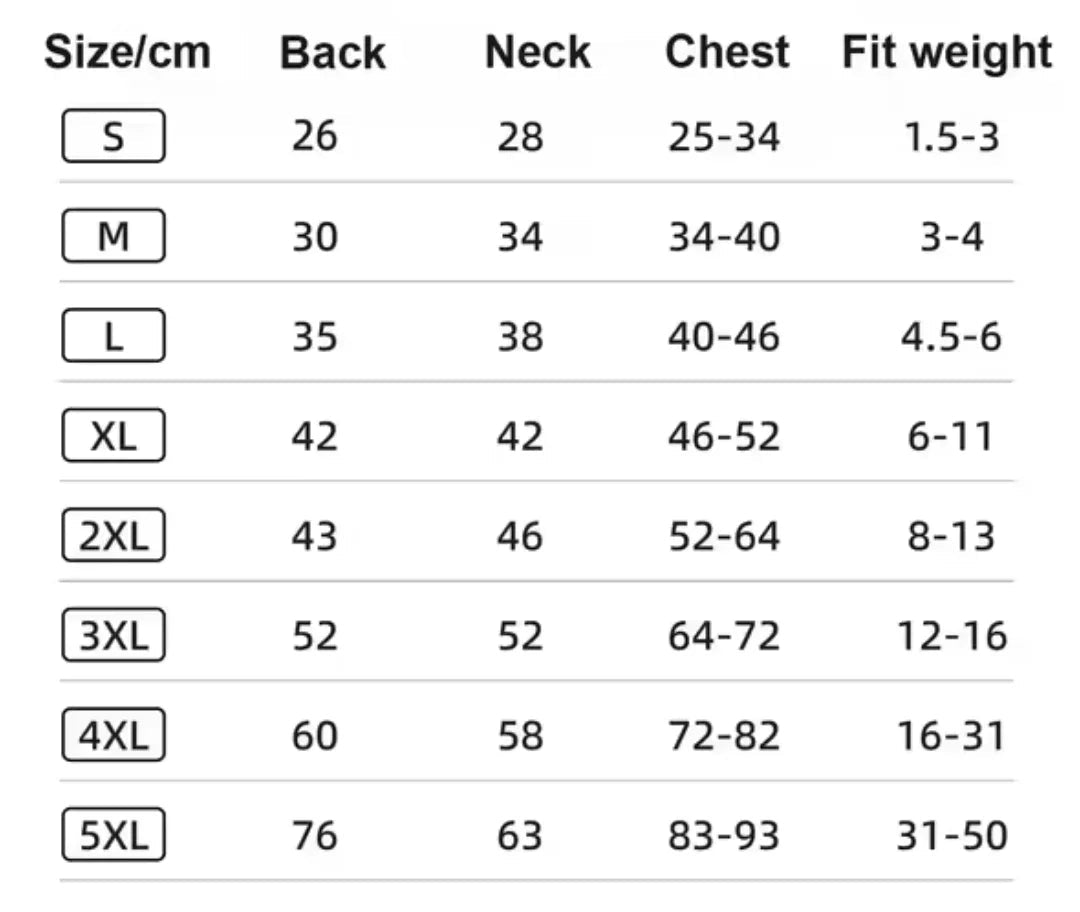The height and width of the screenshot is (912, 1080).
Task: Click the Fit weight column header
Action: point(947,53)
